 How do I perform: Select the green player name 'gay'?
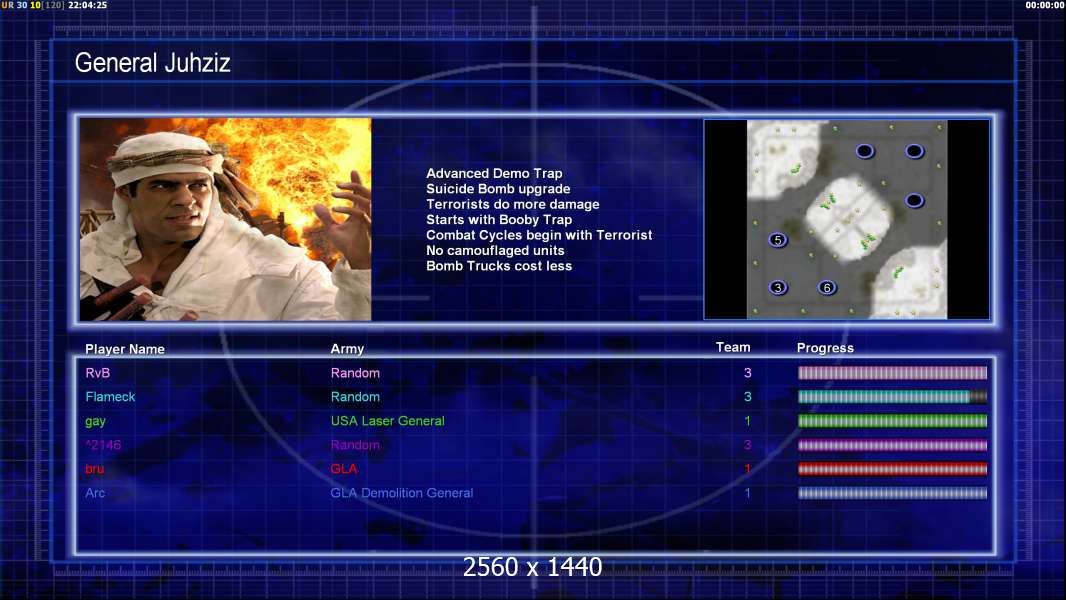click(x=95, y=421)
